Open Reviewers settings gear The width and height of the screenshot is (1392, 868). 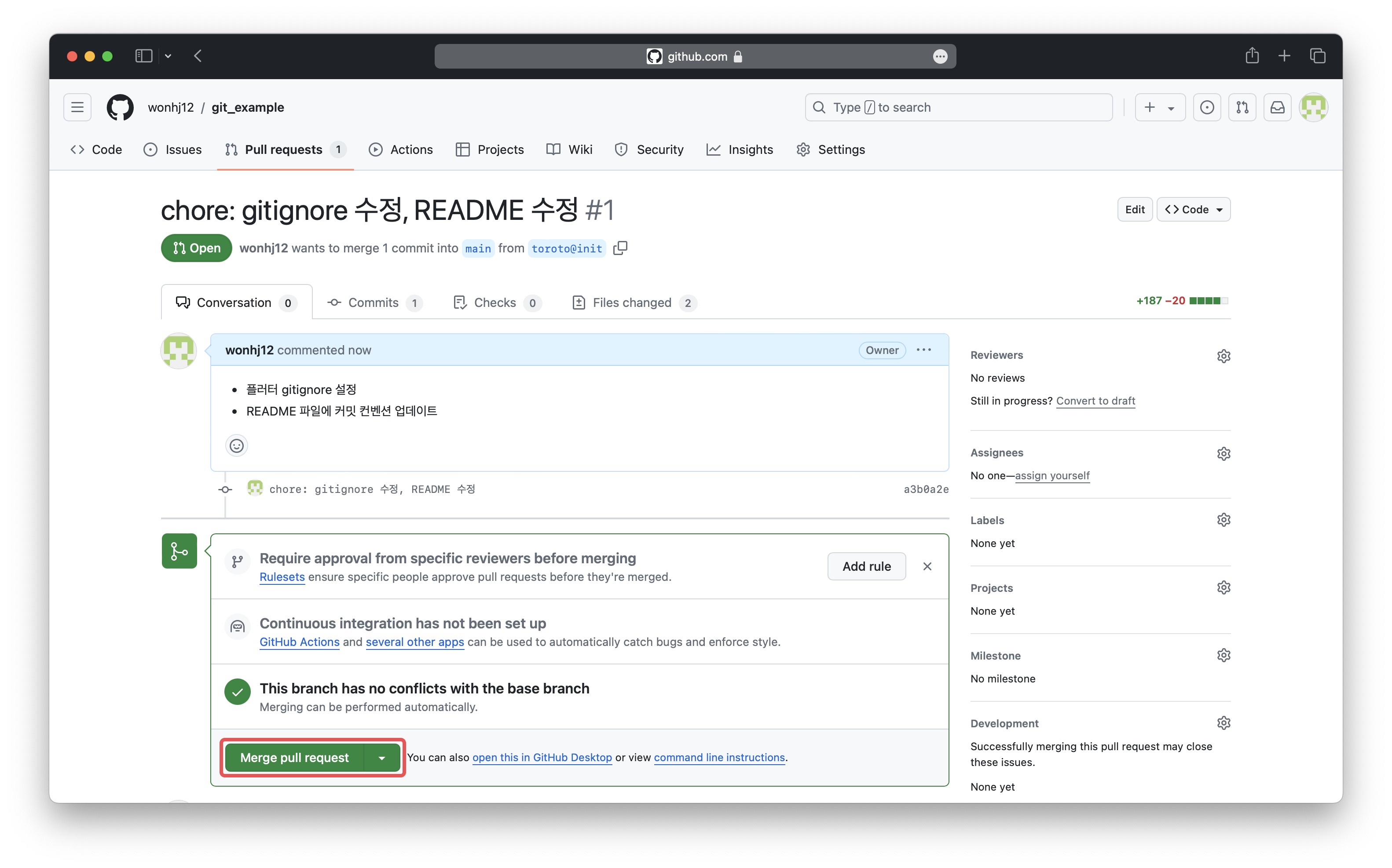(1223, 356)
